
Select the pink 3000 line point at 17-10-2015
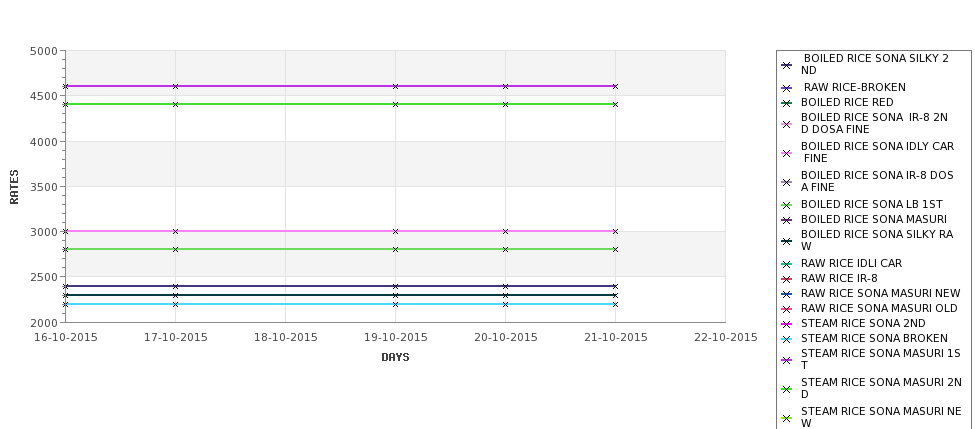pyautogui.click(x=175, y=231)
